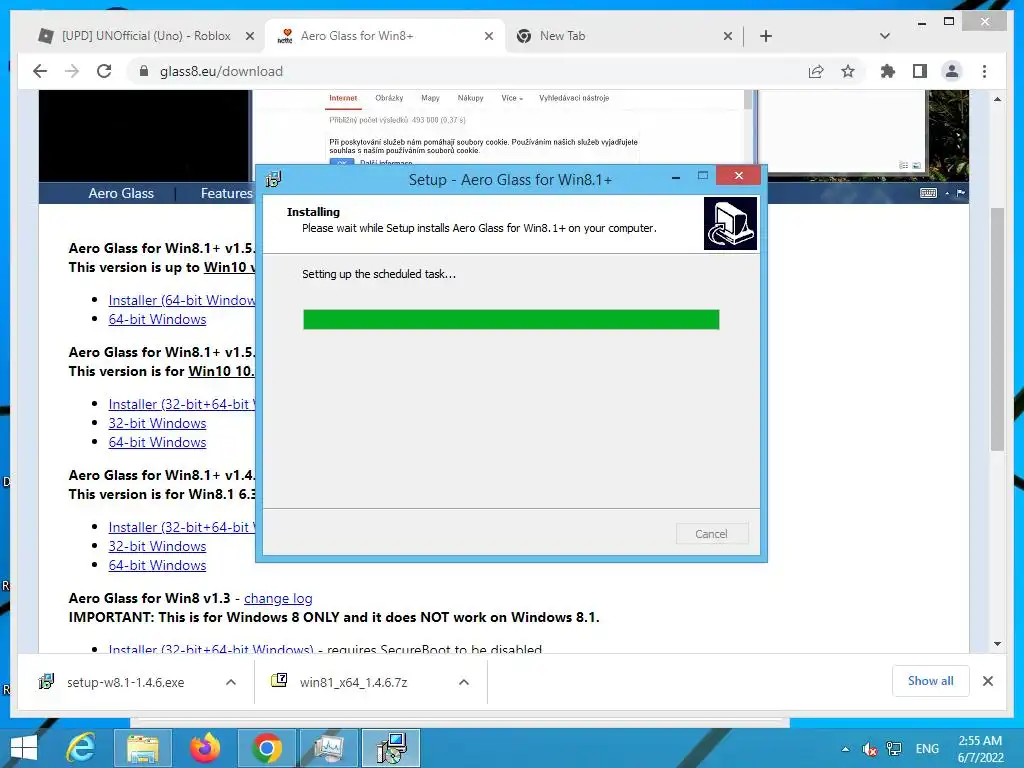Screen dimensions: 1024x768
Task: Open the 64-bit Windows link under Win8.1 v1.4
Action: click(x=157, y=565)
